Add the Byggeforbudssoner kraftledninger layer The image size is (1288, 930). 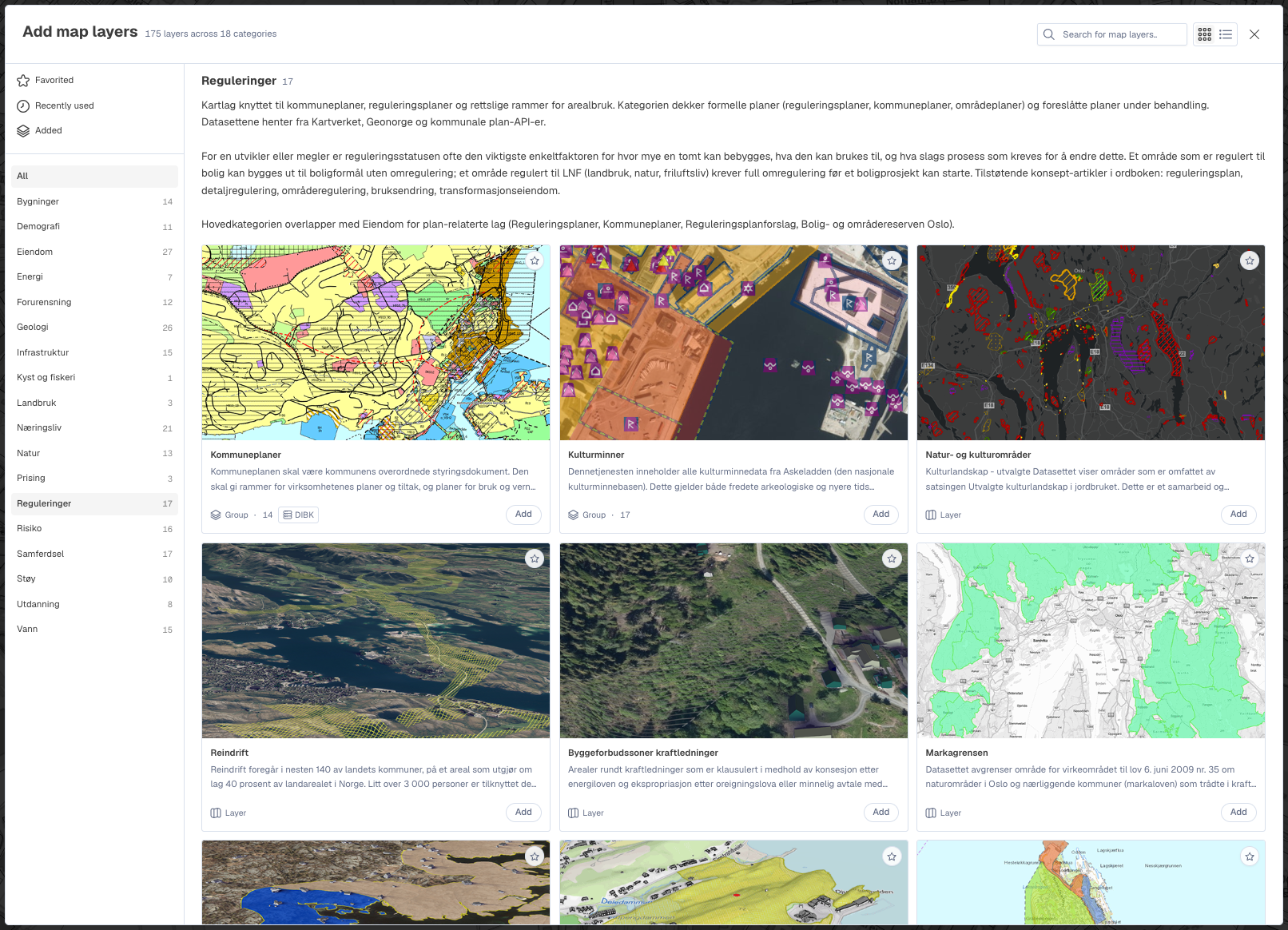881,813
